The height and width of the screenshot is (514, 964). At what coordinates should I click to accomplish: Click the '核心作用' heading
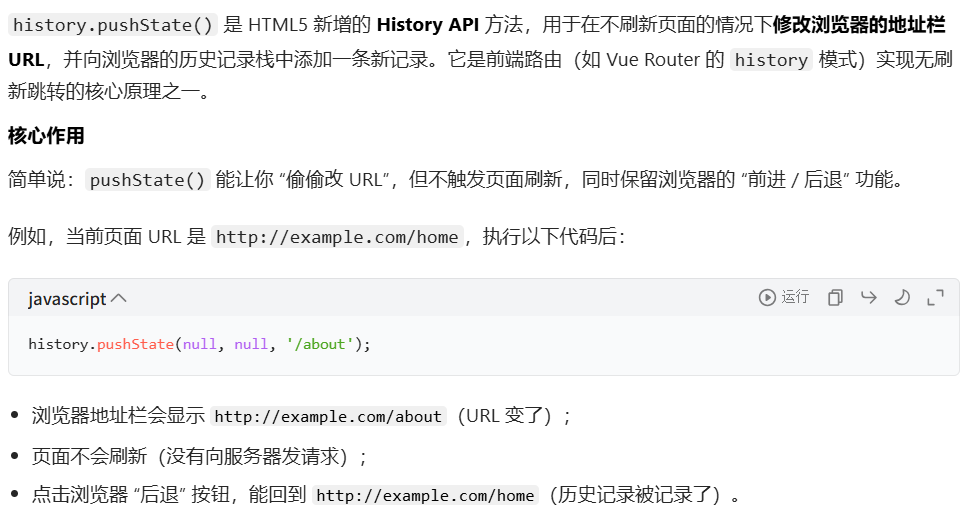pos(46,136)
